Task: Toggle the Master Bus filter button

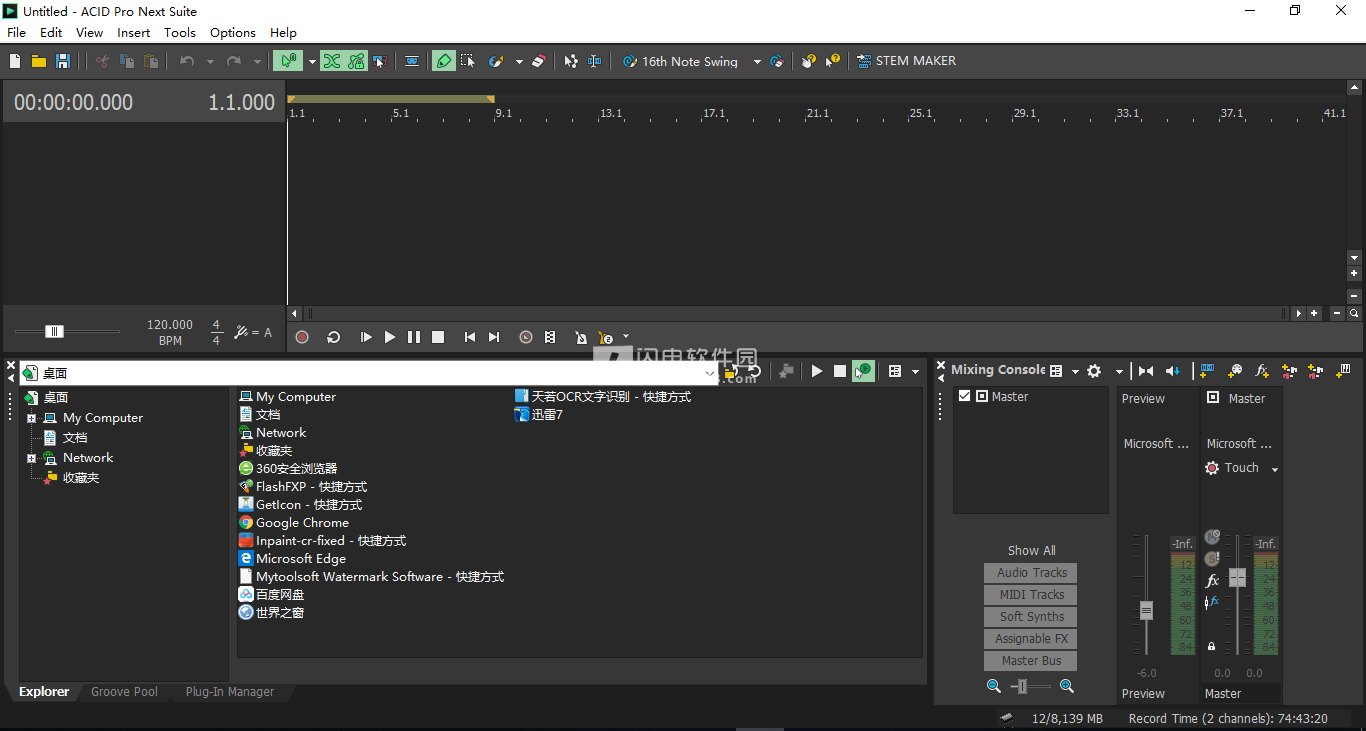Action: tap(1031, 661)
